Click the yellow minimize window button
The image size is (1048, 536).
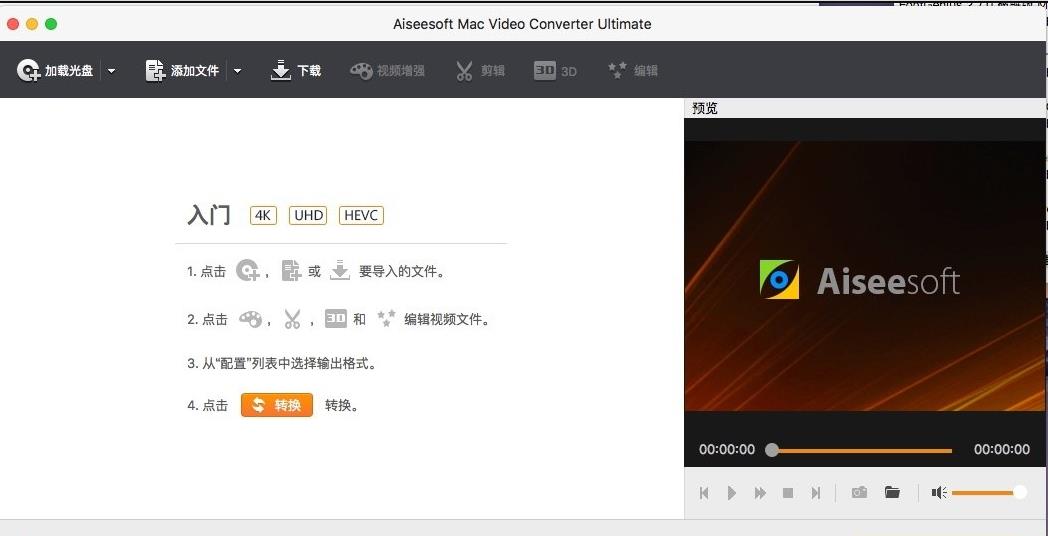point(31,24)
